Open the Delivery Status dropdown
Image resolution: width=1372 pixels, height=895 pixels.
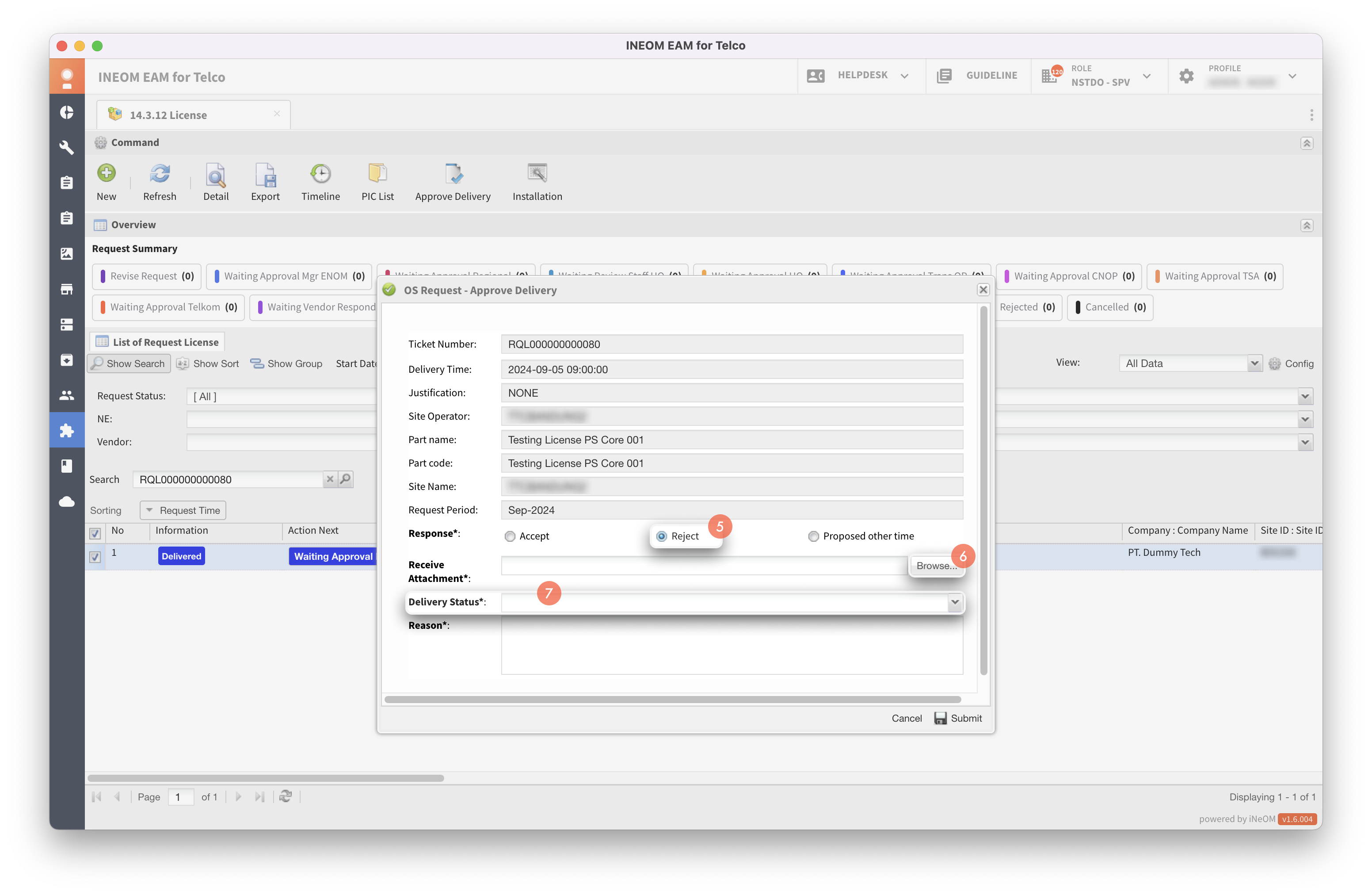click(x=955, y=602)
